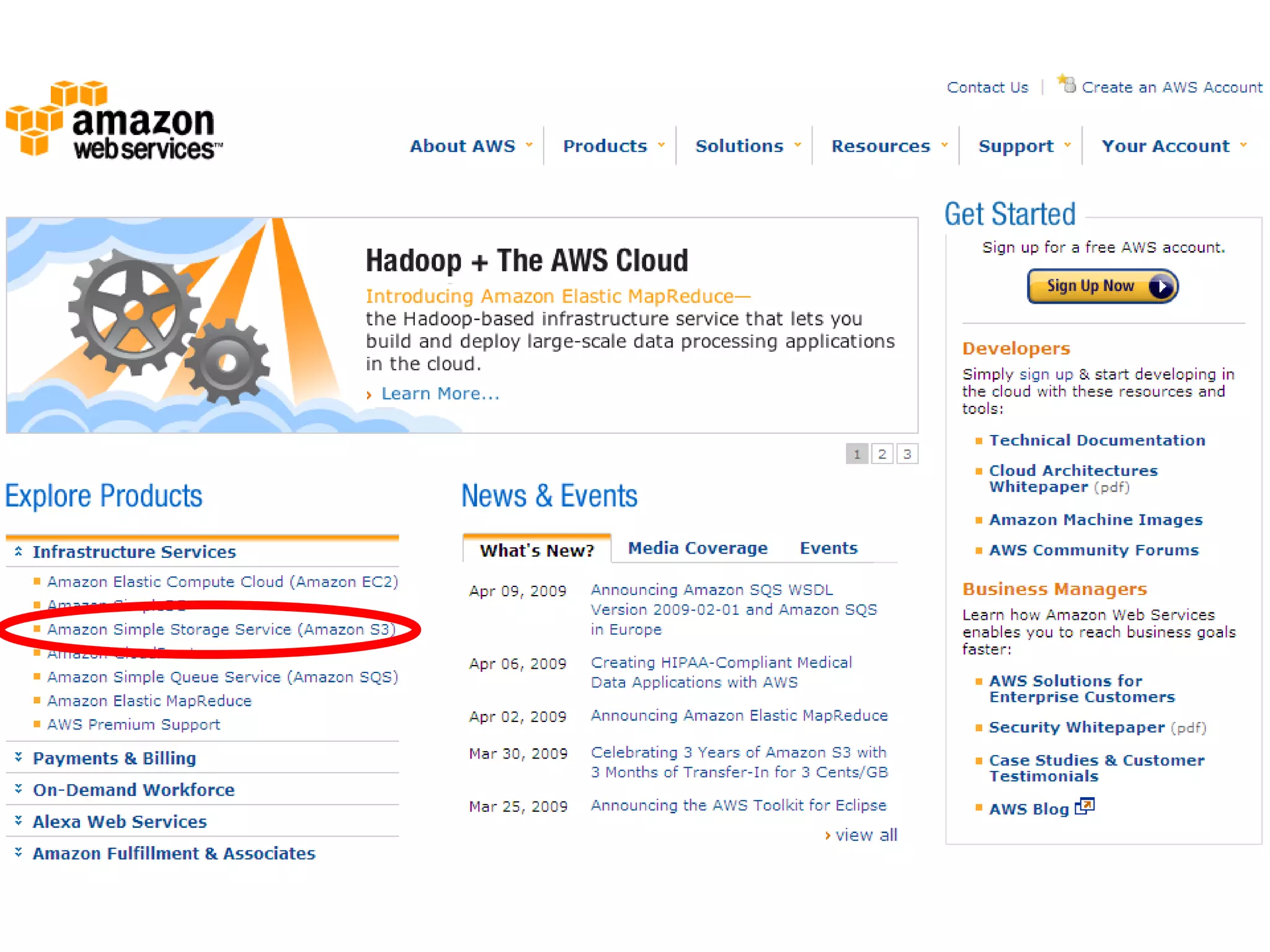Open Amazon Simple Queue Service (Amazon SQS)
This screenshot has width=1270, height=952.
click(223, 677)
